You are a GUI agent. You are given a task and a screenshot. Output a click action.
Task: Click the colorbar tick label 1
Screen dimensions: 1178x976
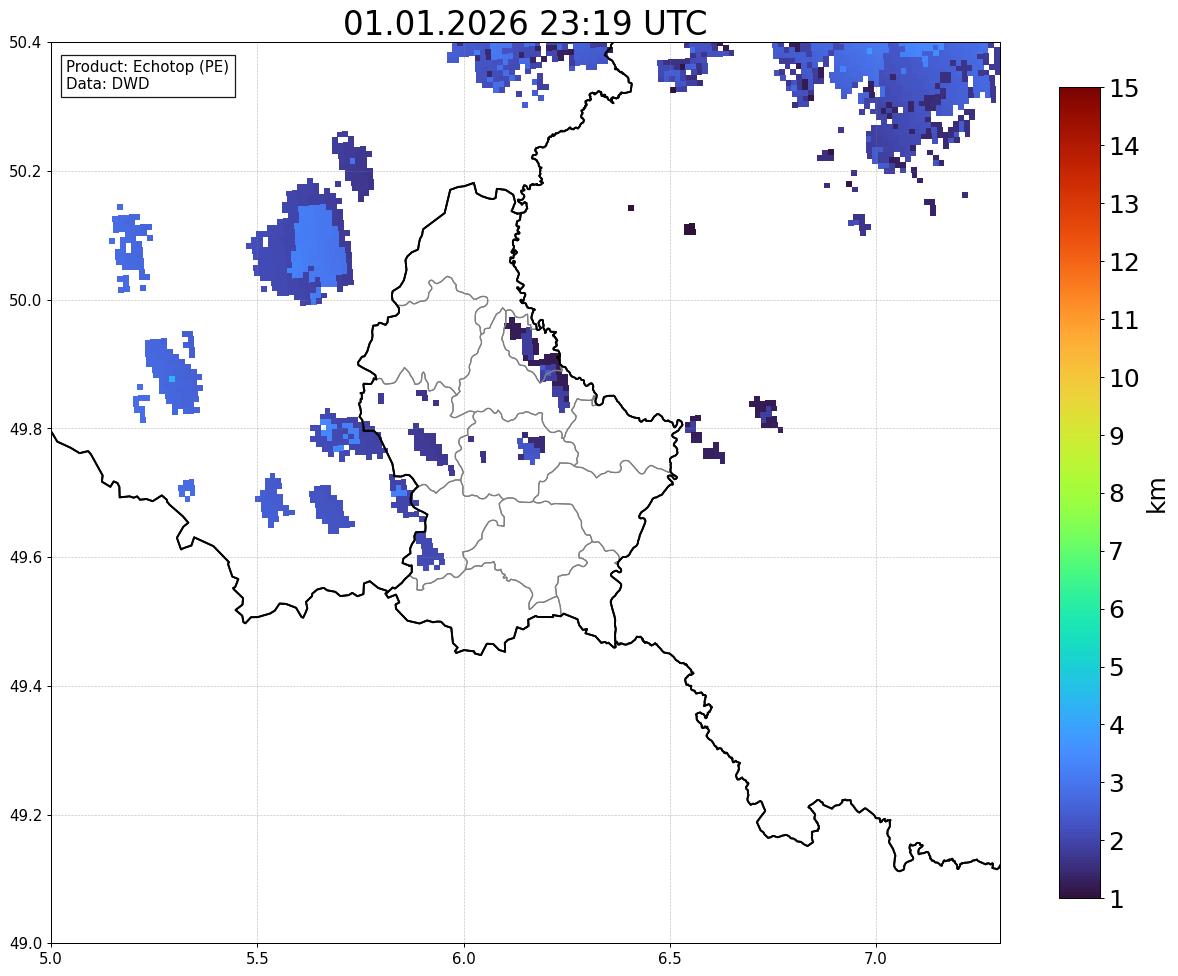click(1117, 899)
